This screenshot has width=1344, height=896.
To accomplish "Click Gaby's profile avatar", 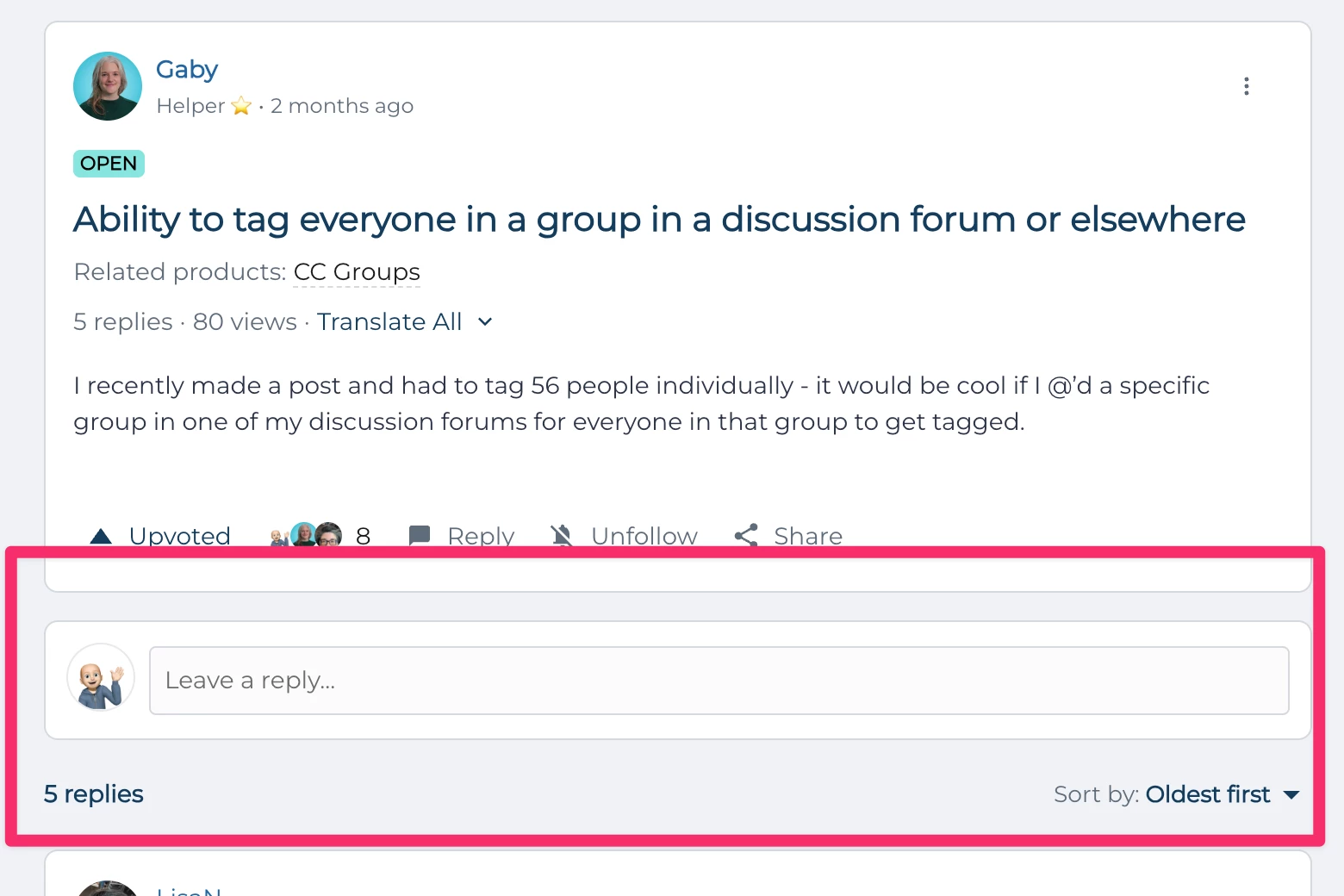I will [108, 86].
